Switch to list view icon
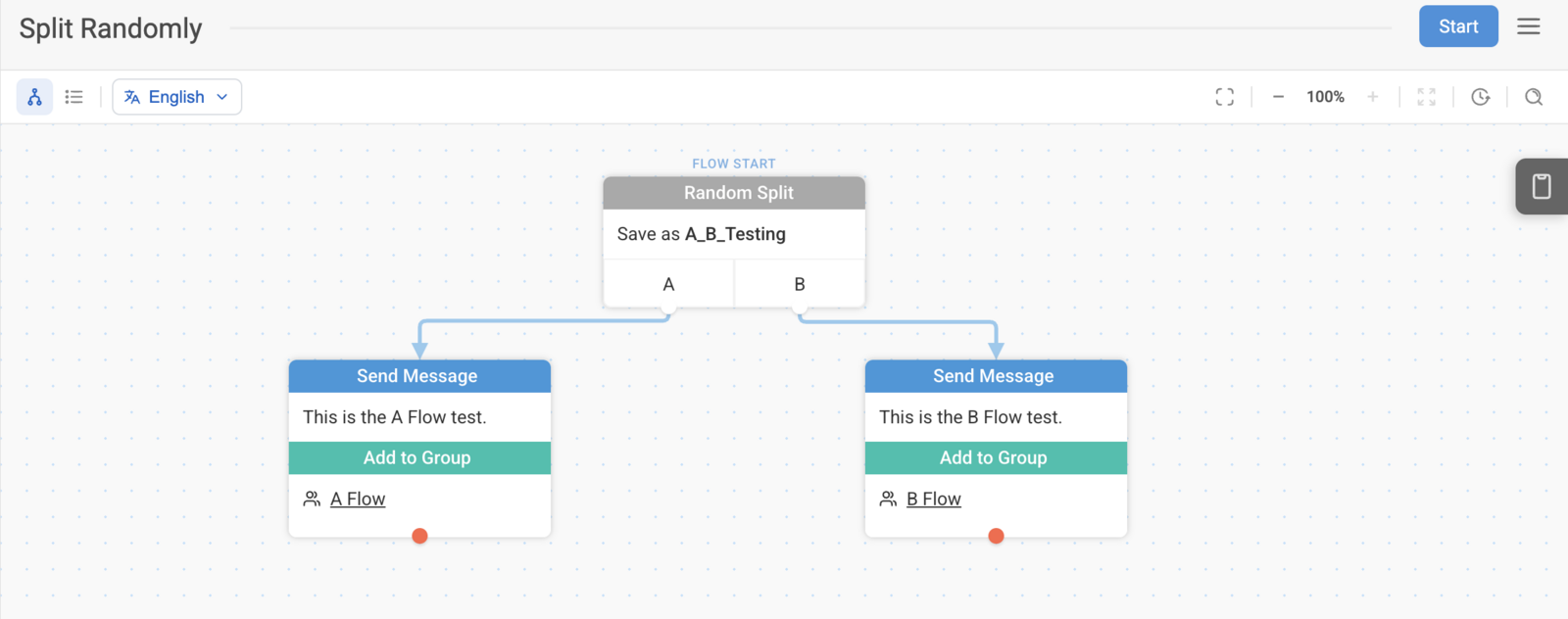This screenshot has height=619, width=1568. click(73, 97)
